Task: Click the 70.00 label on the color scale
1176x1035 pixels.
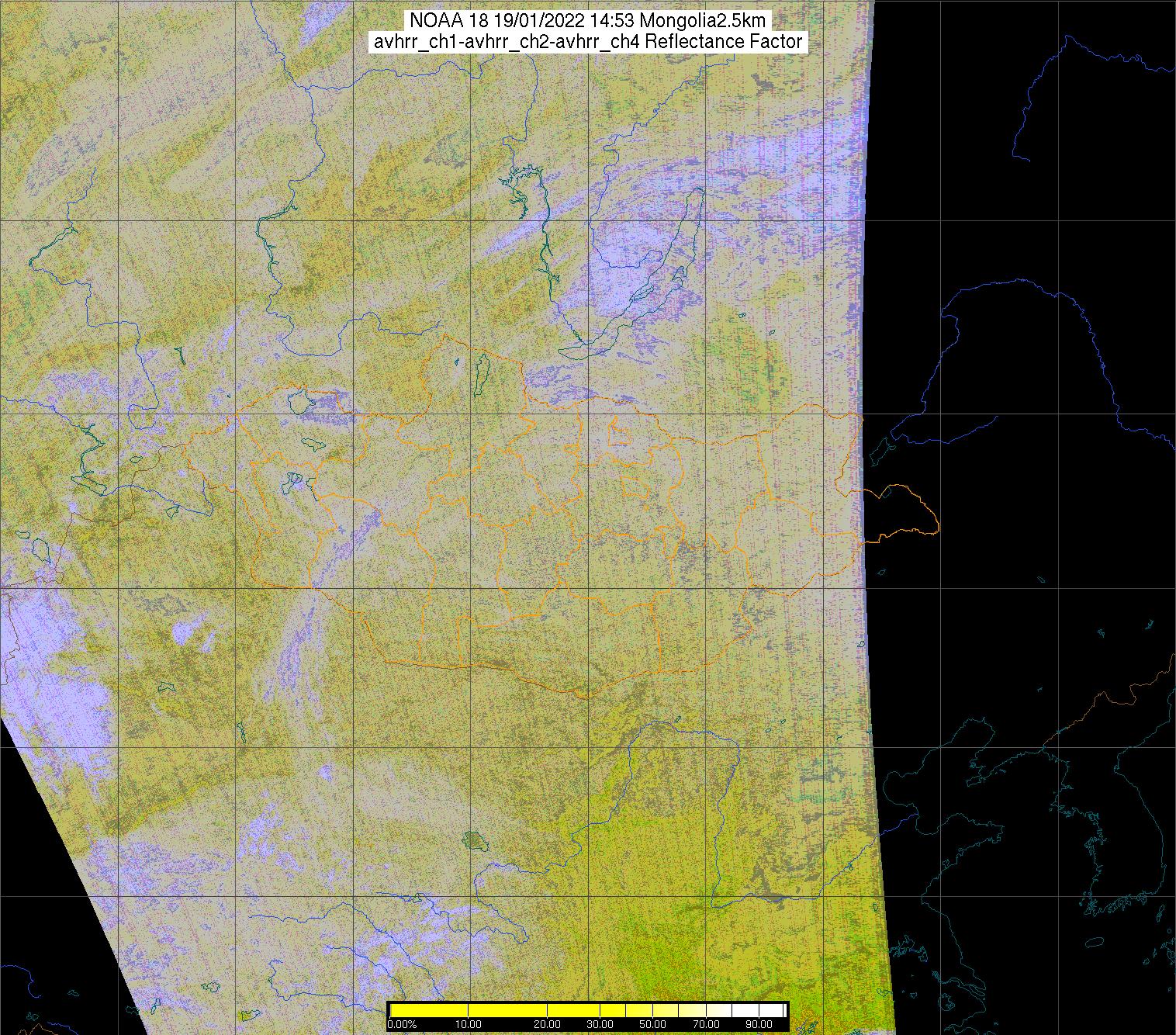Action: (704, 1025)
